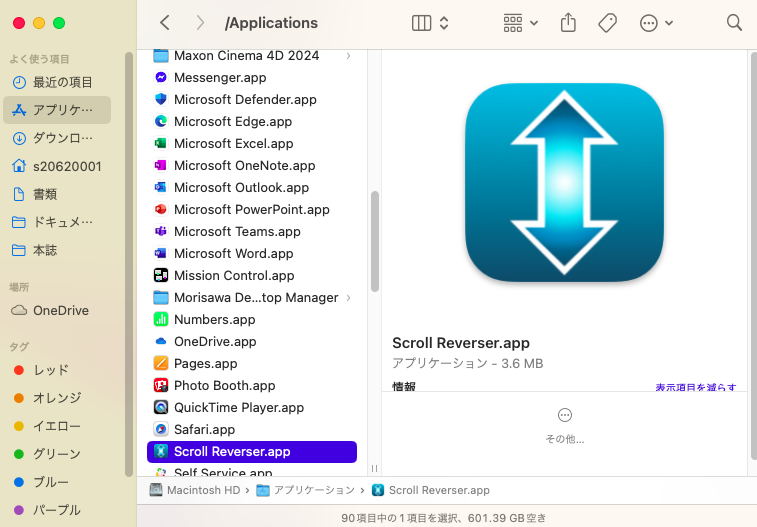Select アプリケーション sidebar item
757x527 pixels.
pos(57,110)
